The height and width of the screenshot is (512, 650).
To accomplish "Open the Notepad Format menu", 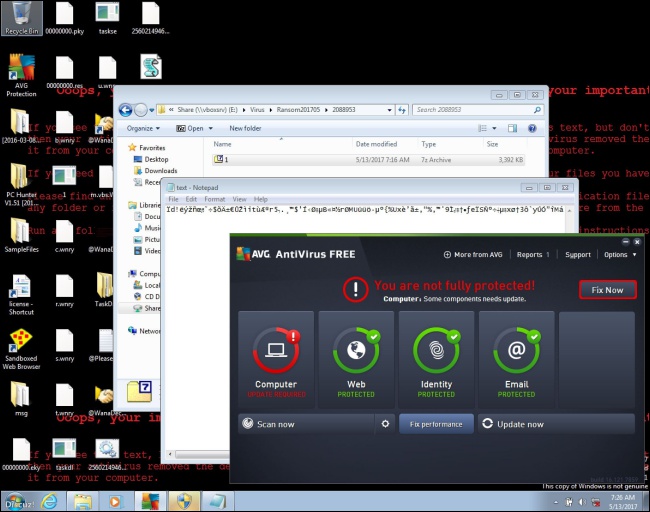I will 215,199.
